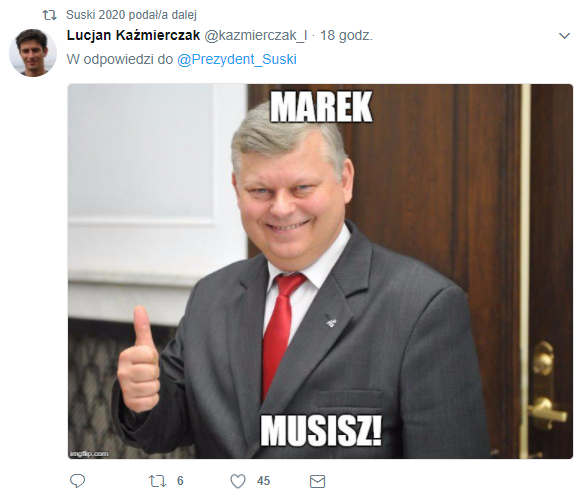Expand the tweet options chevron menu
Viewport: 584px width, 497px height.
(x=565, y=36)
